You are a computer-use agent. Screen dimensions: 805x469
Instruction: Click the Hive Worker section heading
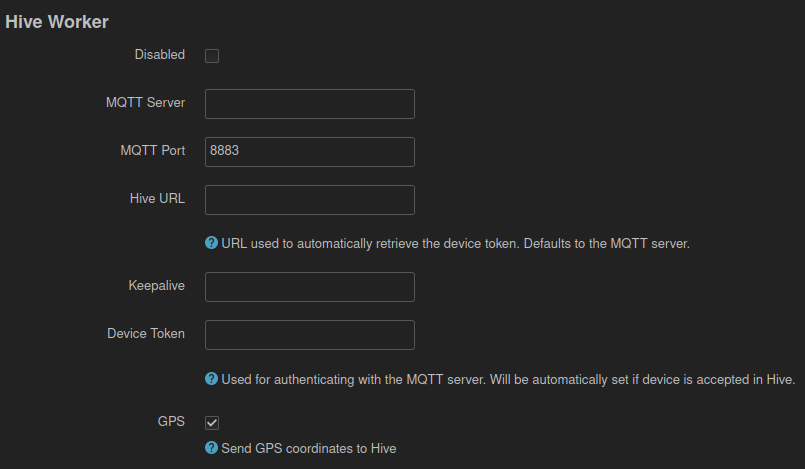click(x=57, y=22)
